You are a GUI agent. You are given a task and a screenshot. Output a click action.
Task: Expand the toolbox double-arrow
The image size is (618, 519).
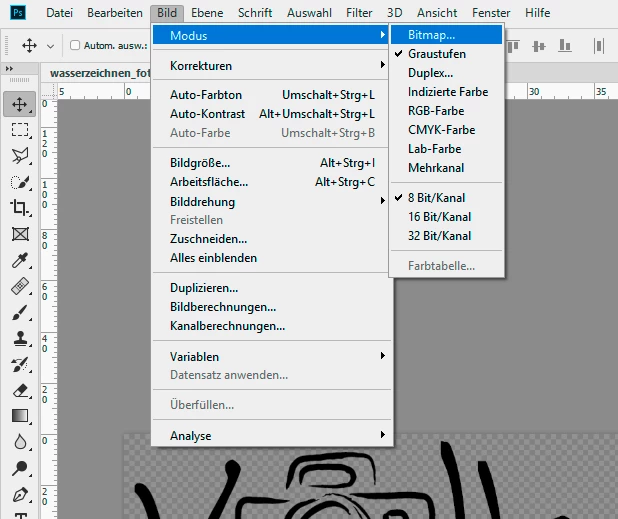(x=9, y=69)
